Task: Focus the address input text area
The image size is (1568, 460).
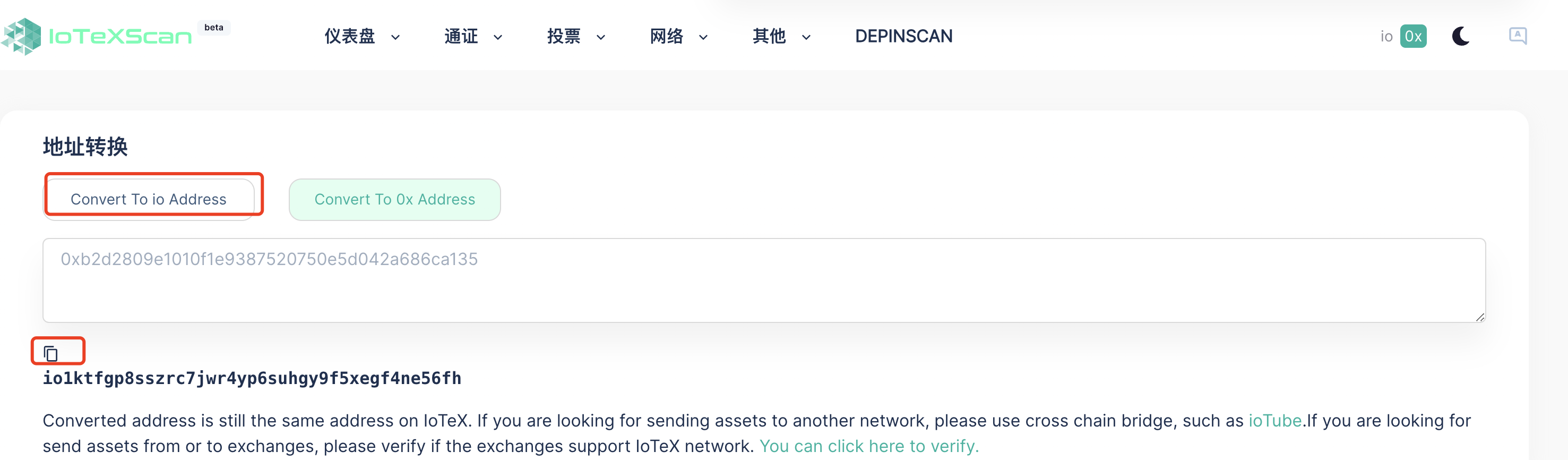Action: (764, 280)
